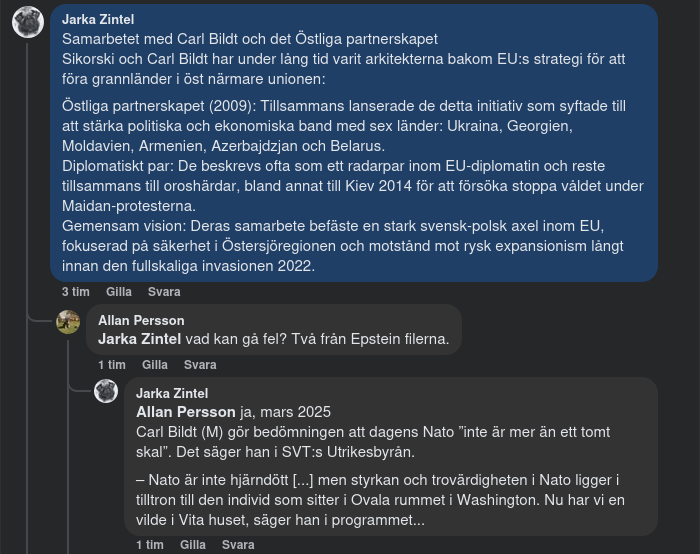Open Allan Persson's author name link
This screenshot has width=700, height=554.
[141, 320]
